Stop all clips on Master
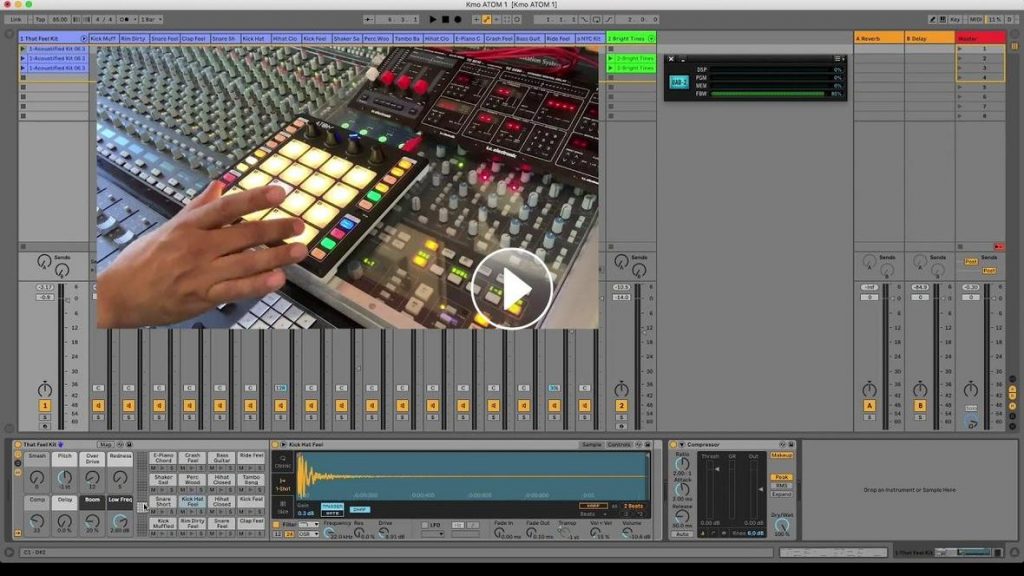1024x576 pixels. (x=960, y=247)
